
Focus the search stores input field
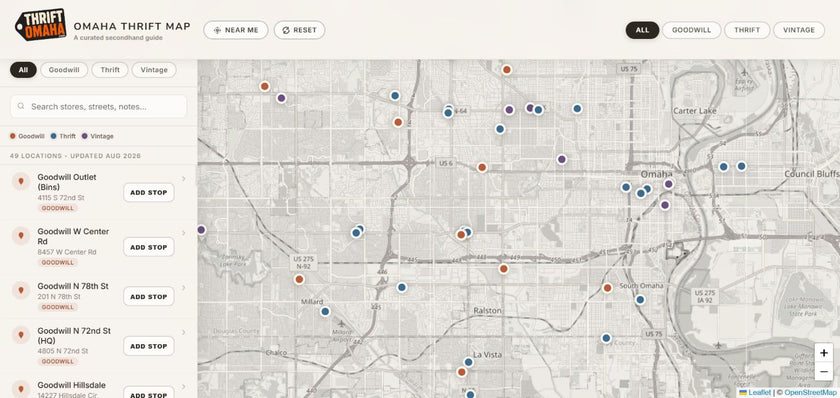click(99, 107)
